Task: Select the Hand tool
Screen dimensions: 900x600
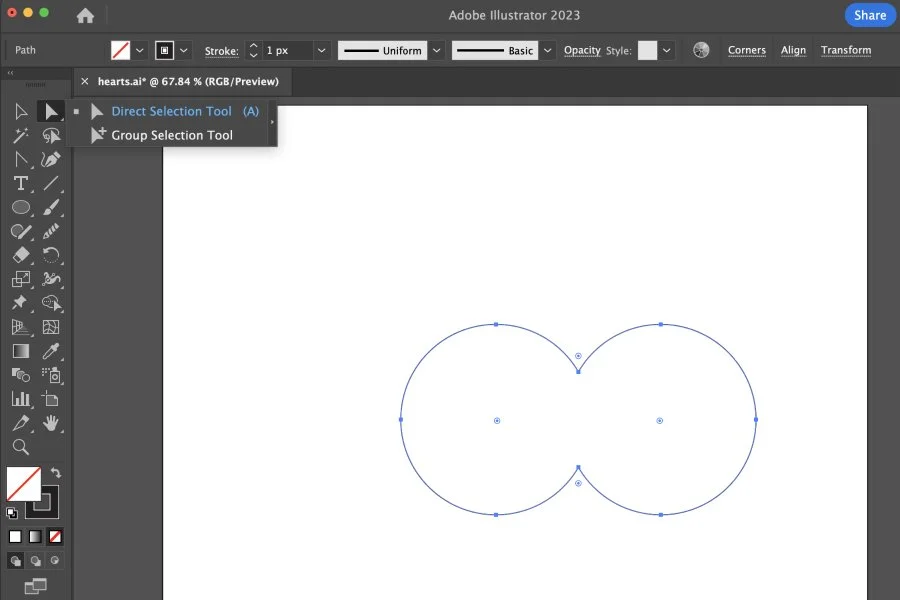Action: 51,423
